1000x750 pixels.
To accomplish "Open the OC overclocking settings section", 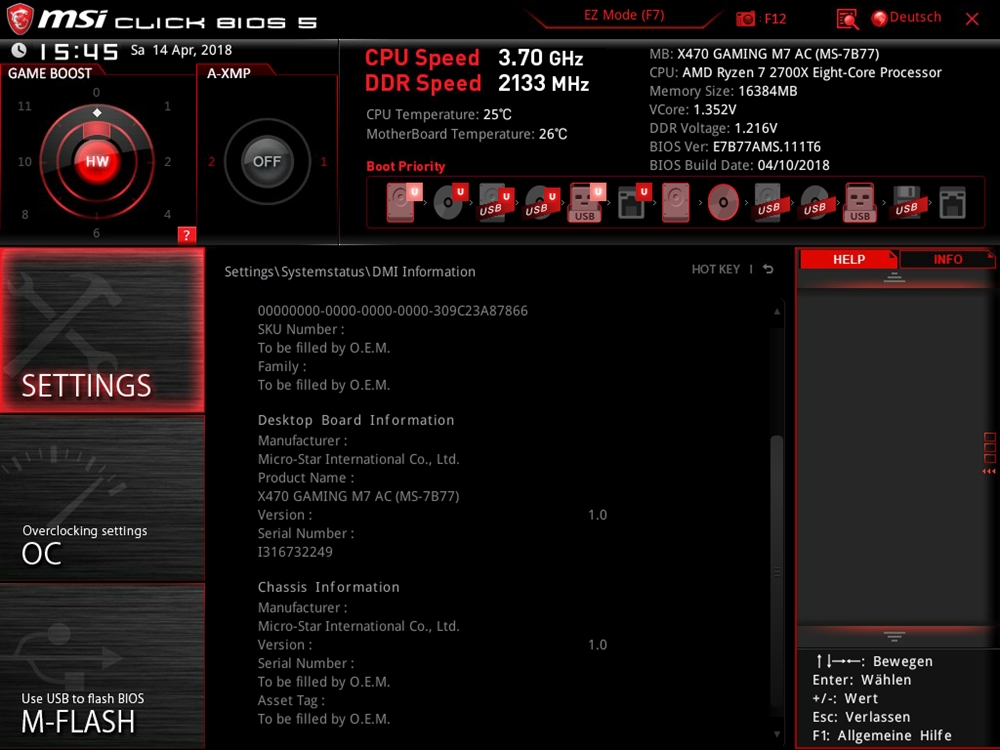I will coord(102,499).
